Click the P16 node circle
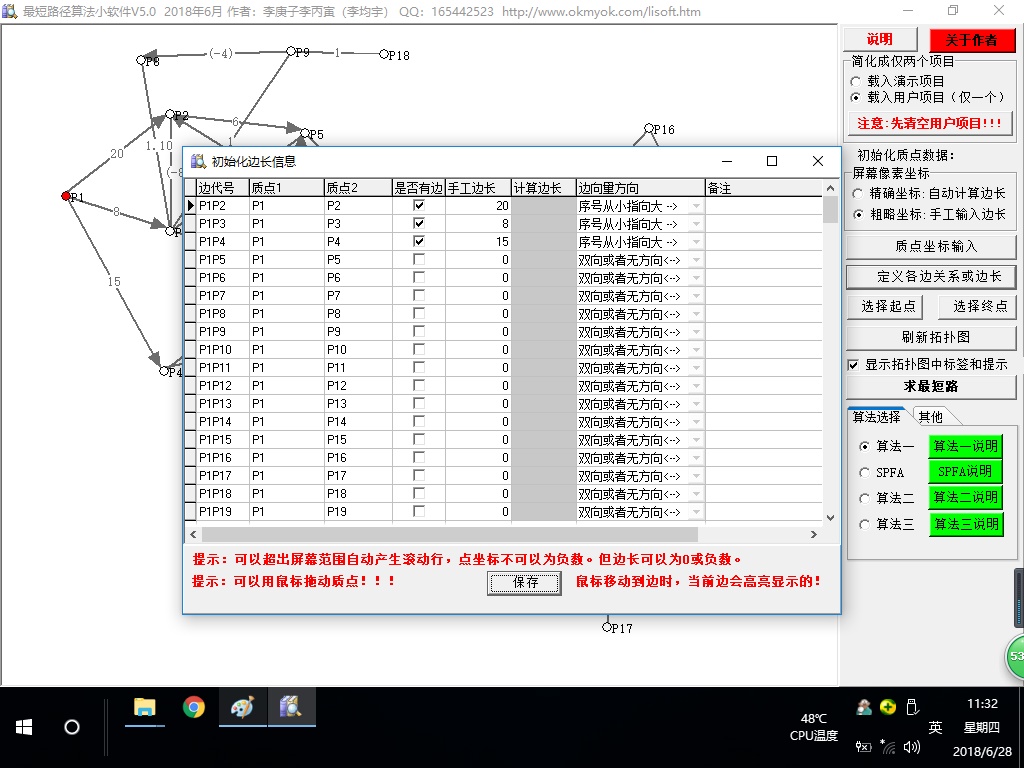 point(648,128)
